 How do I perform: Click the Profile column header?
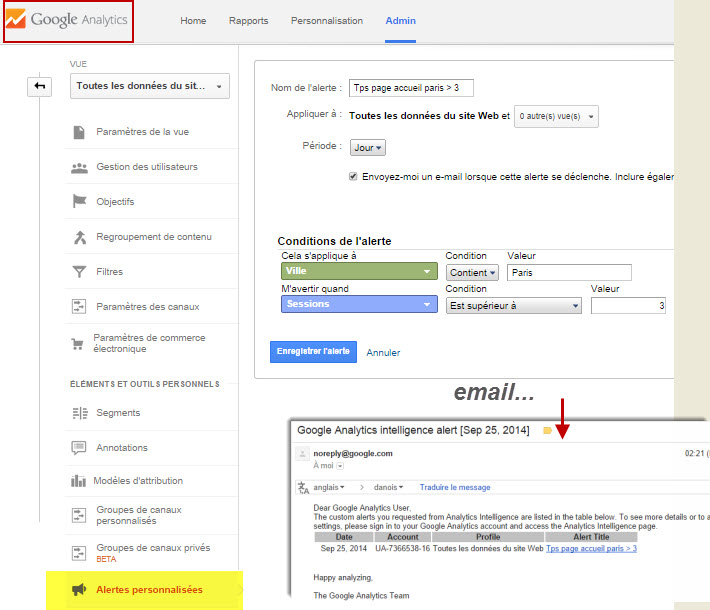coord(488,537)
